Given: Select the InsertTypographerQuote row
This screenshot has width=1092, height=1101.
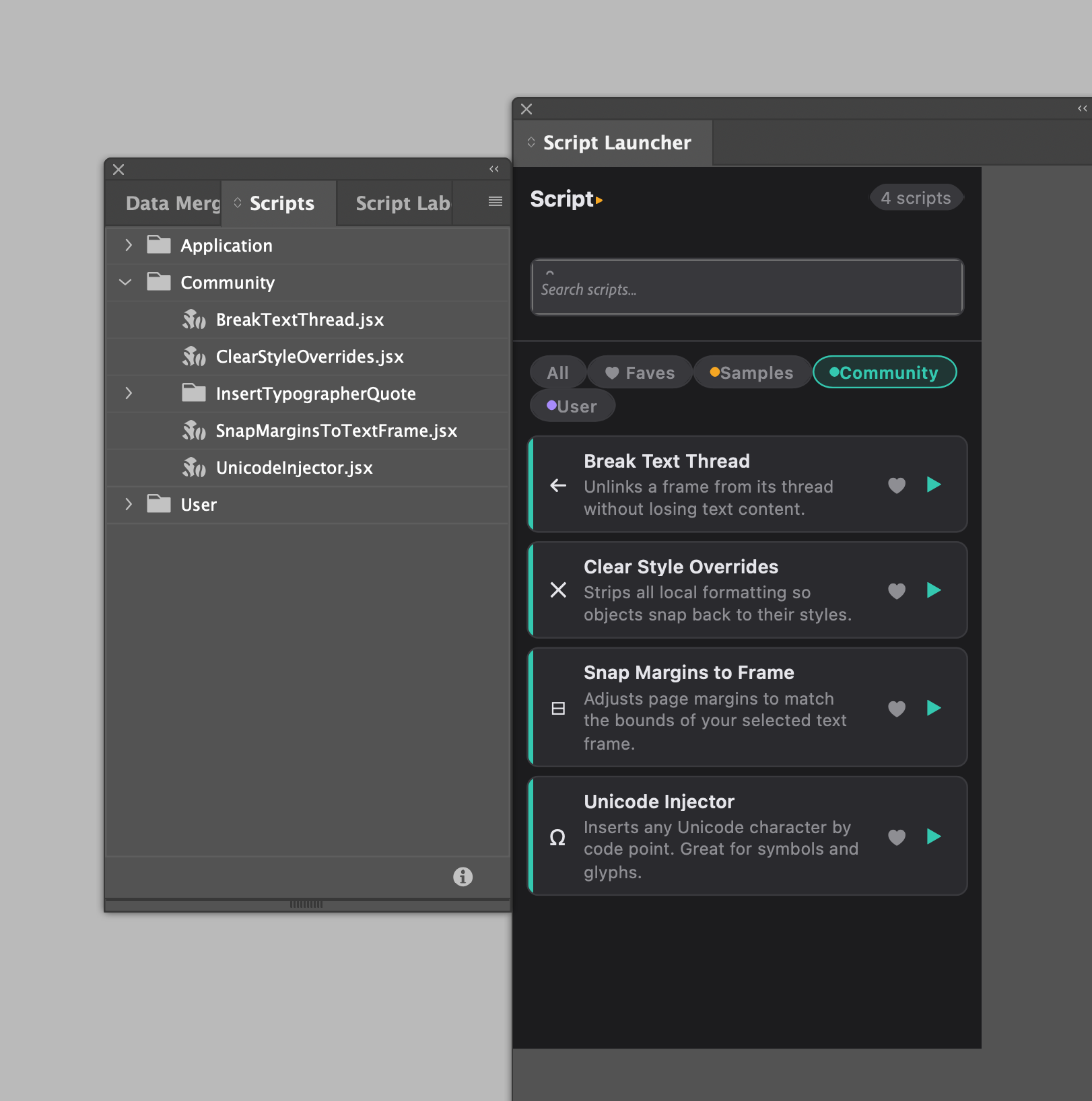Looking at the screenshot, I should 308,394.
